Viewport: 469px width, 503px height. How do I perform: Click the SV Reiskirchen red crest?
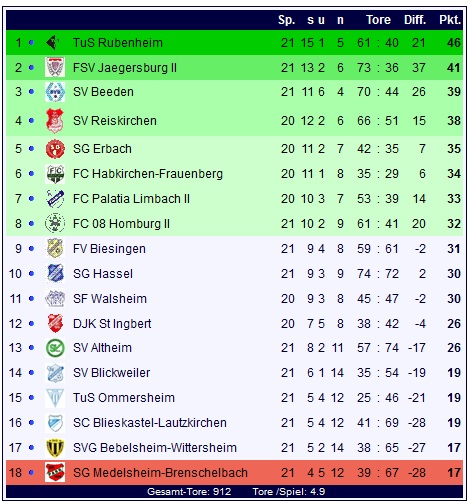[x=55, y=120]
